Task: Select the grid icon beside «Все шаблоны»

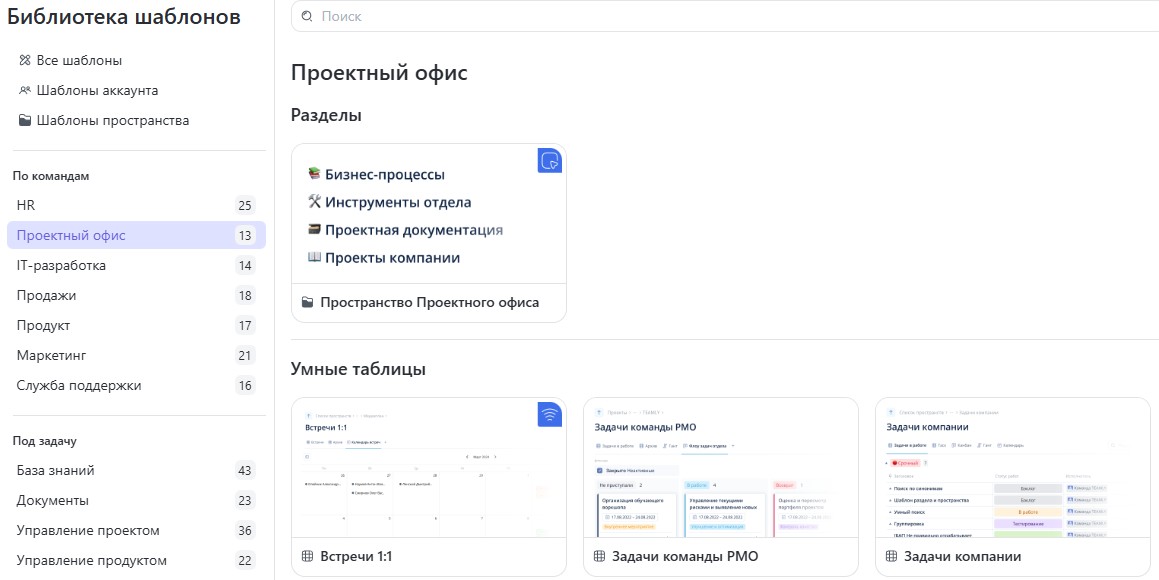Action: coord(26,60)
